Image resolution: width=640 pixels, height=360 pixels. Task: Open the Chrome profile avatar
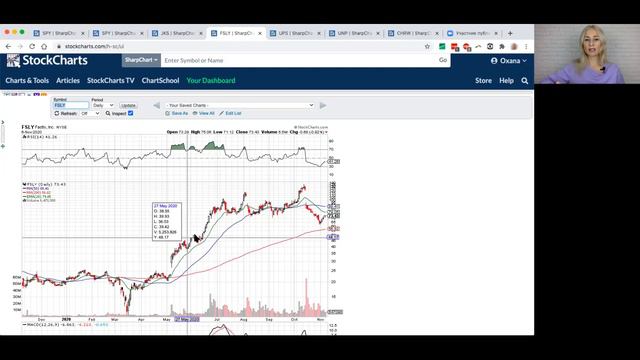tap(514, 47)
